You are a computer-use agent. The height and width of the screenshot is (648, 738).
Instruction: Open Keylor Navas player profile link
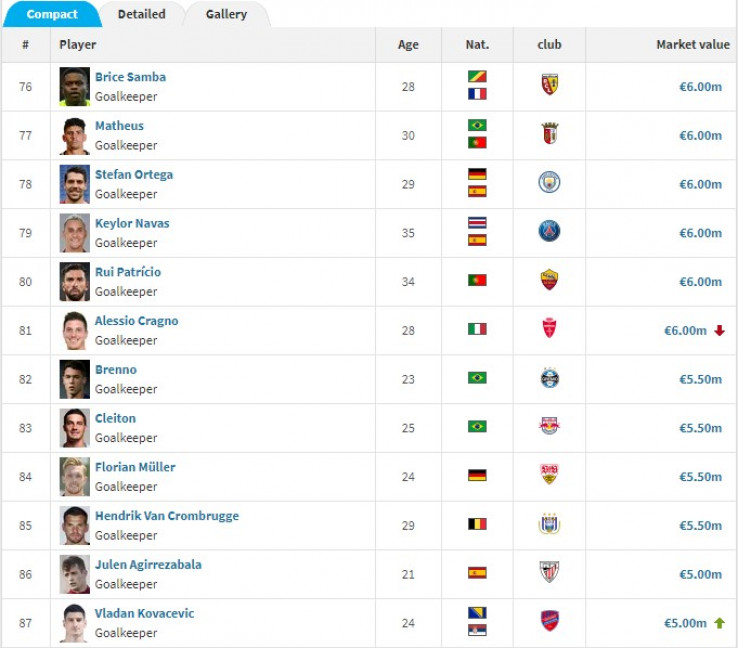[132, 223]
